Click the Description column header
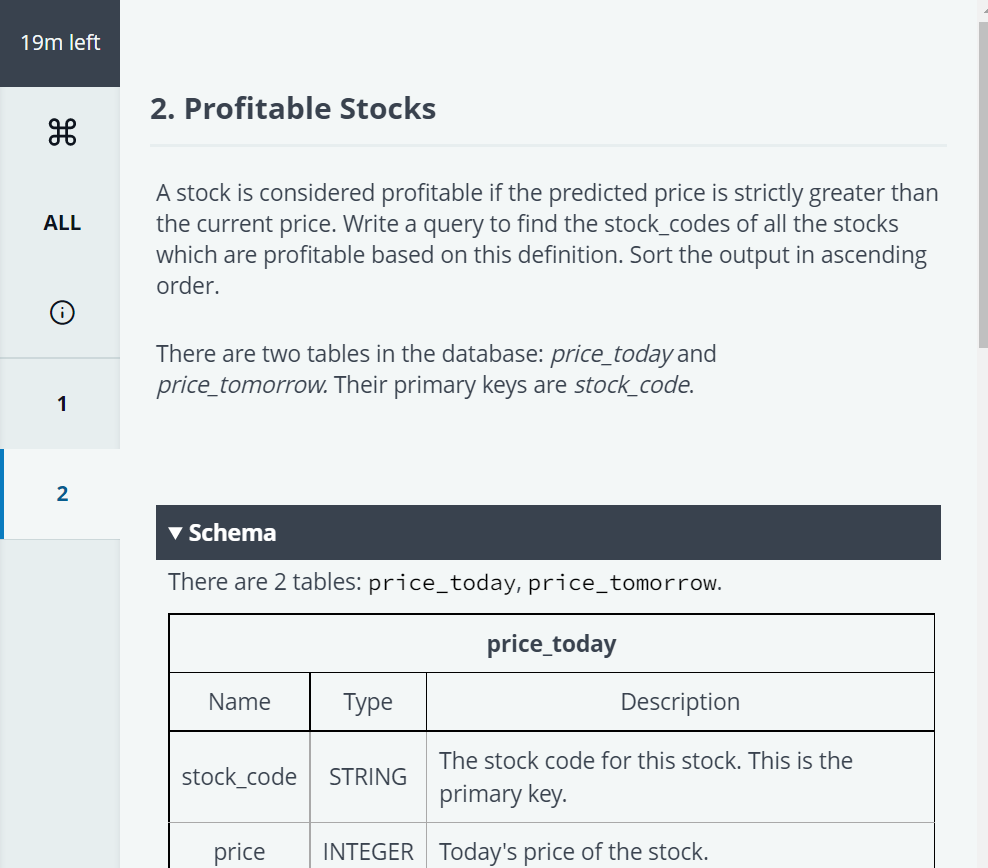This screenshot has width=988, height=868. (679, 701)
